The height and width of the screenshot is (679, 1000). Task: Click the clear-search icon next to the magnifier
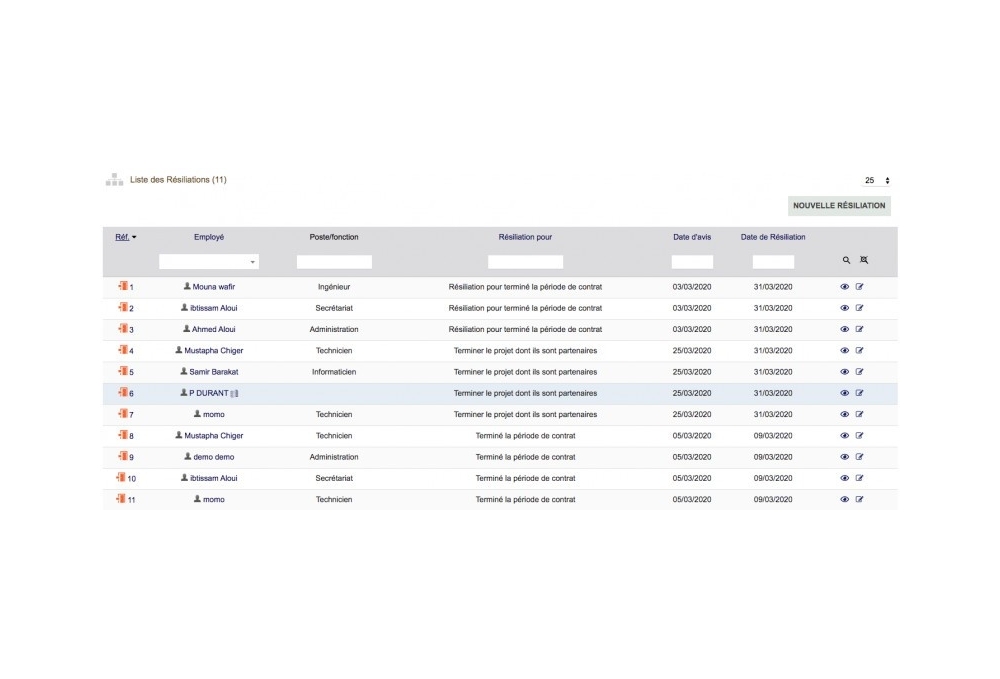coord(864,259)
